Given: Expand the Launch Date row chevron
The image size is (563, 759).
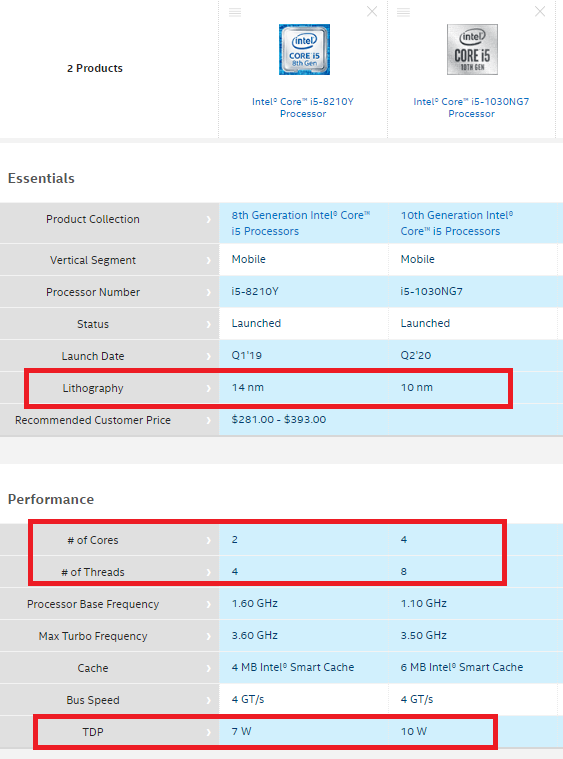Looking at the screenshot, I should pyautogui.click(x=209, y=356).
